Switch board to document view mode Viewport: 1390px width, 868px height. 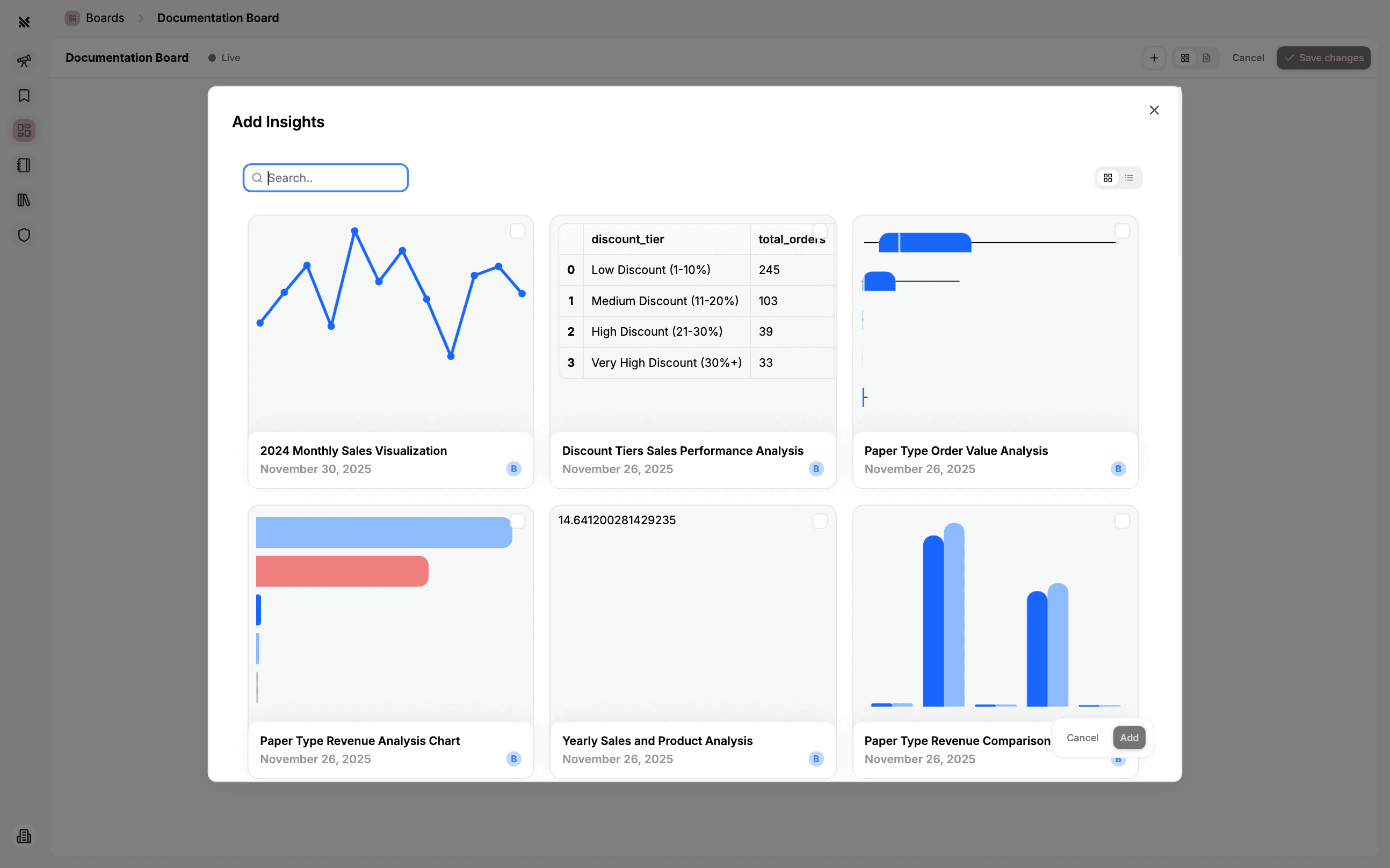(x=1207, y=57)
